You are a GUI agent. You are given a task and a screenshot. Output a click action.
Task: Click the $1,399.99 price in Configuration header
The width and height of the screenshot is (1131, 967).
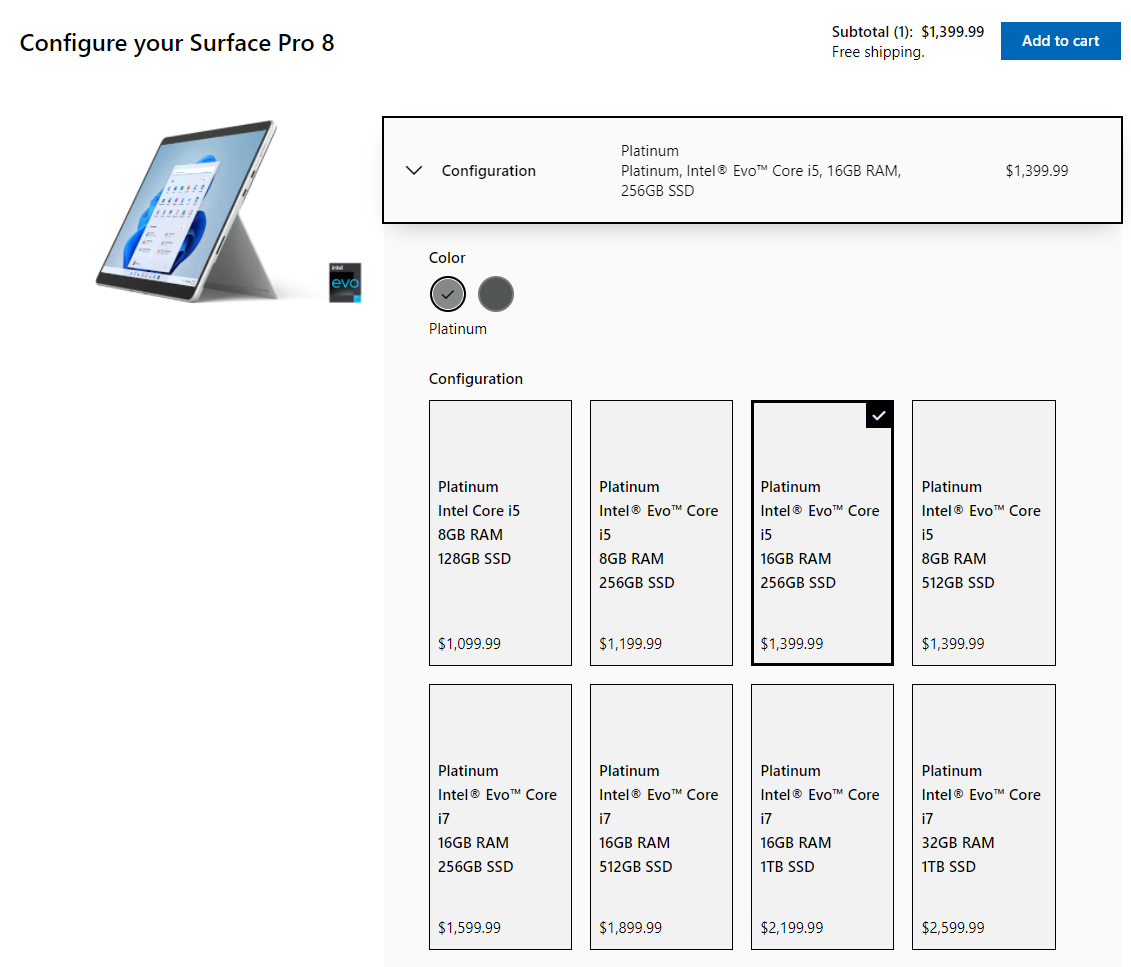coord(1037,171)
